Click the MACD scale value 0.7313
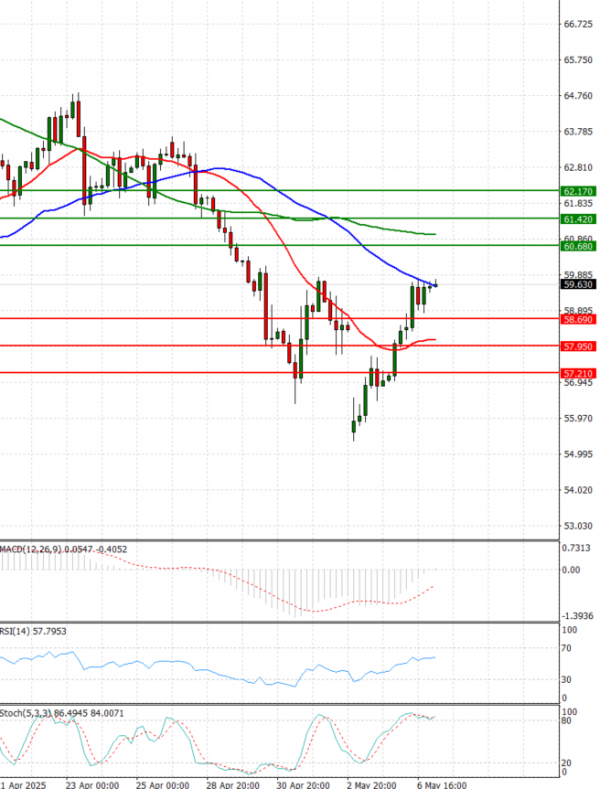Viewport: 600px width, 789px height. [x=576, y=548]
